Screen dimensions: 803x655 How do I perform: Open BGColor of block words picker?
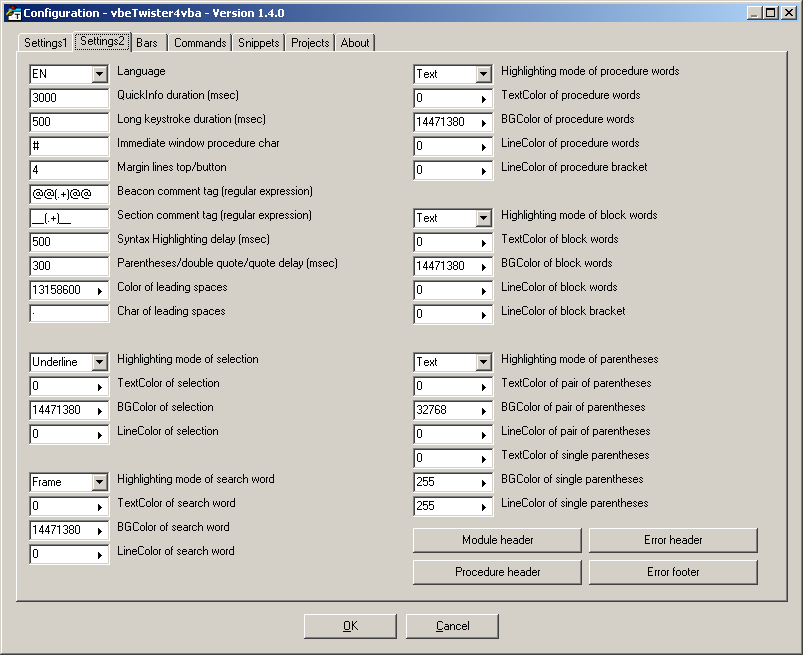tap(483, 267)
